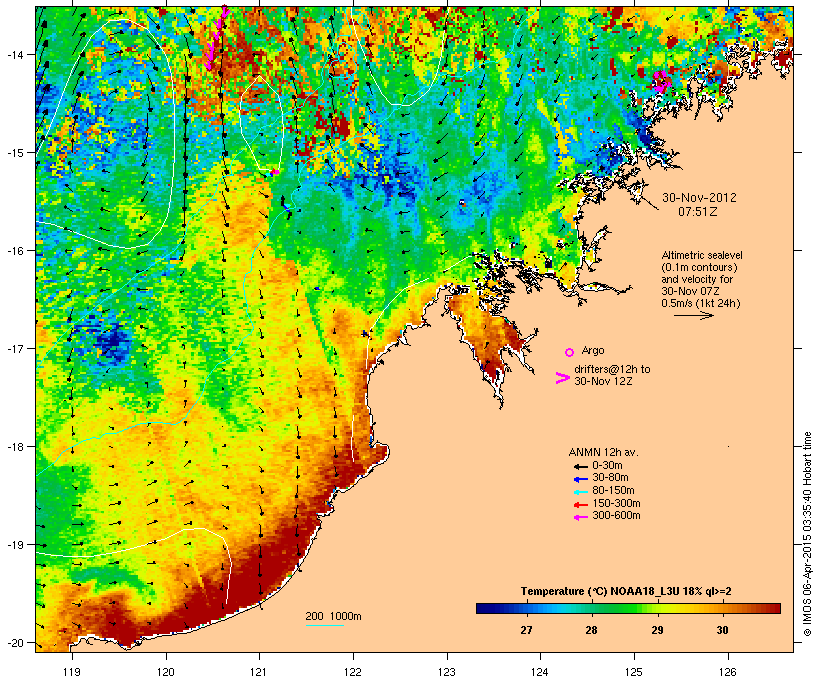Click the 0.5m/s velocity scale arrow
The height and width of the screenshot is (680, 820).
click(693, 315)
